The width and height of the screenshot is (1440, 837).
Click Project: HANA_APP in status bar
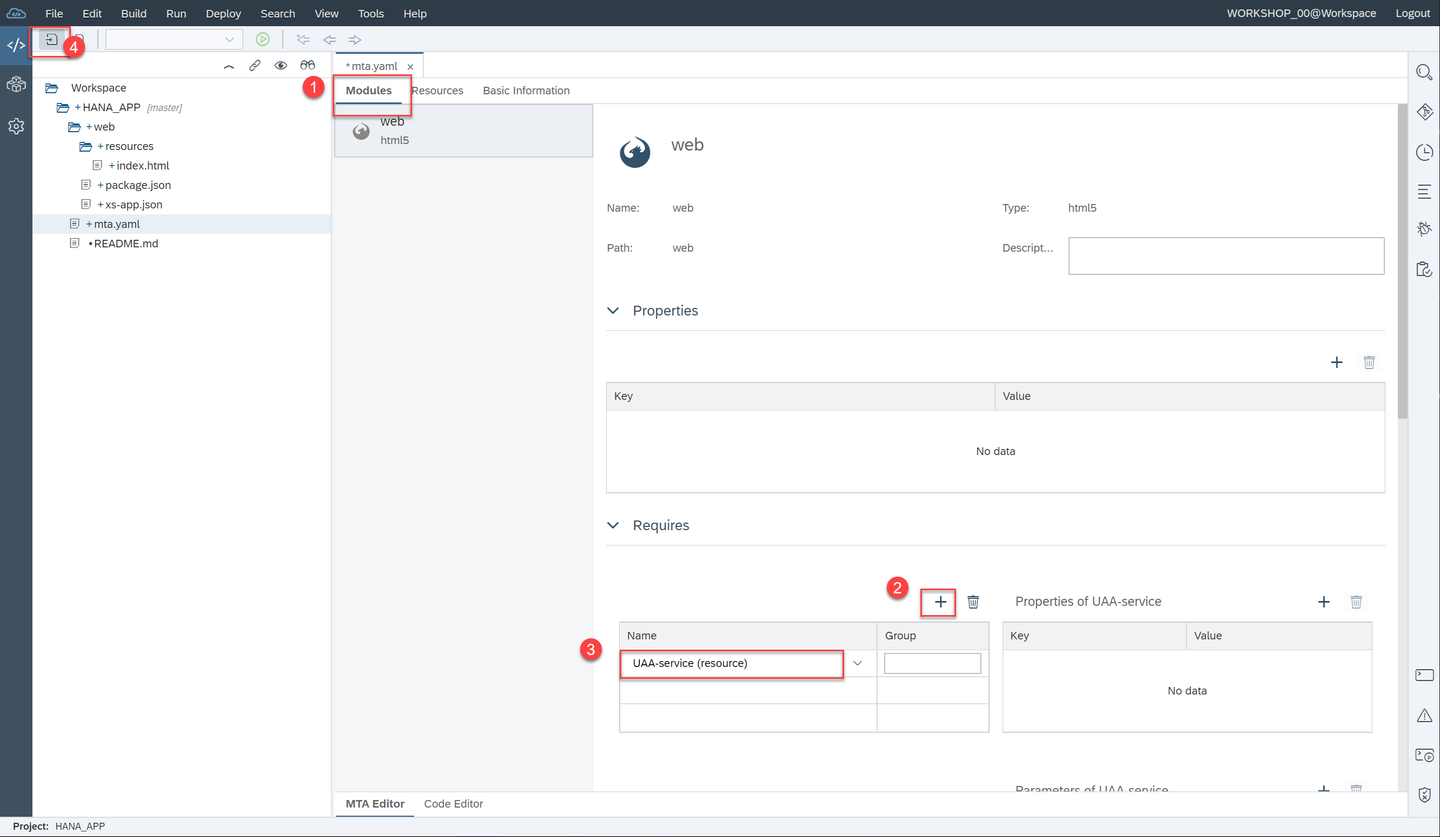coord(59,827)
